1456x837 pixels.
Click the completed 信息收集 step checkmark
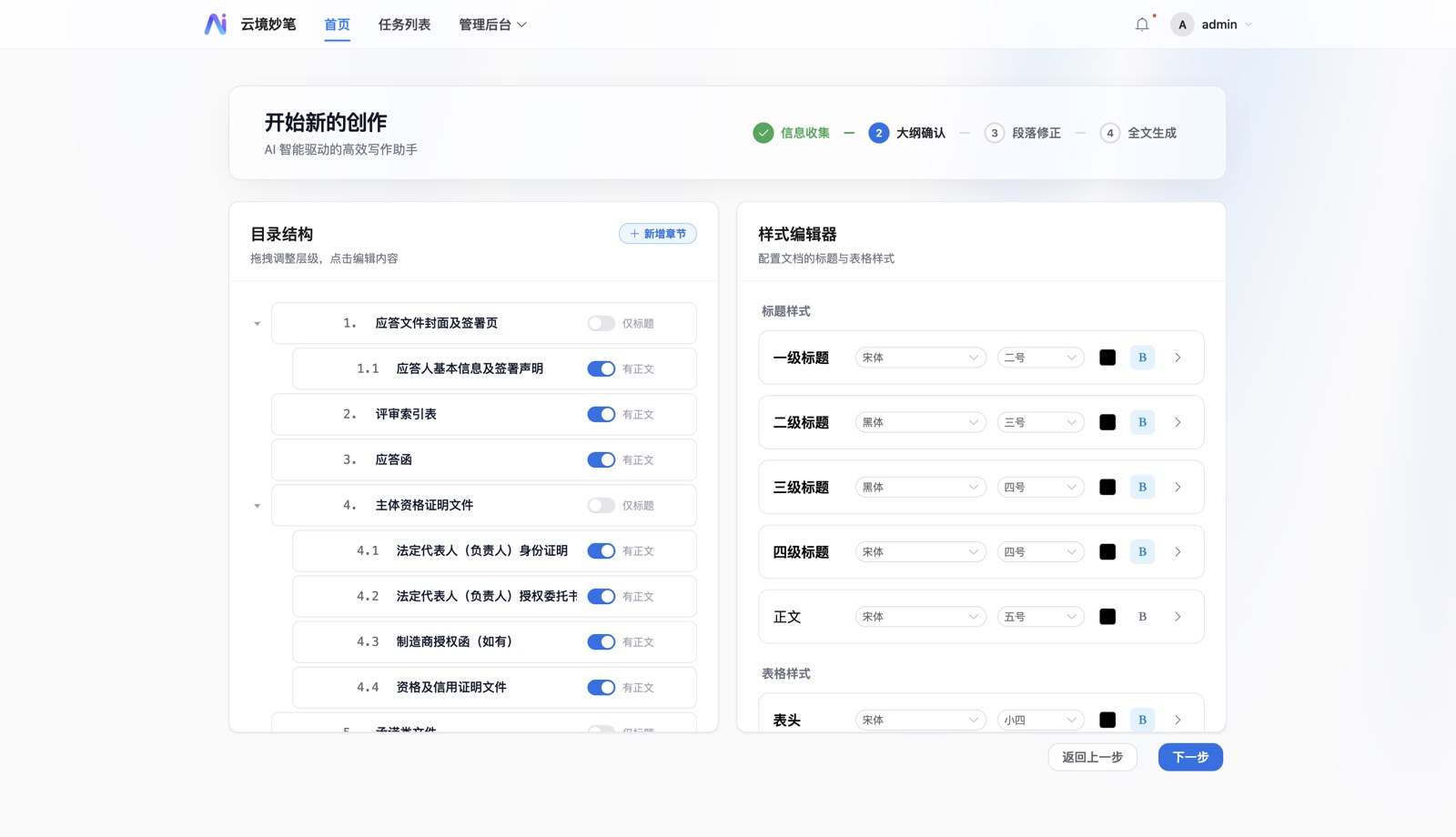point(763,133)
